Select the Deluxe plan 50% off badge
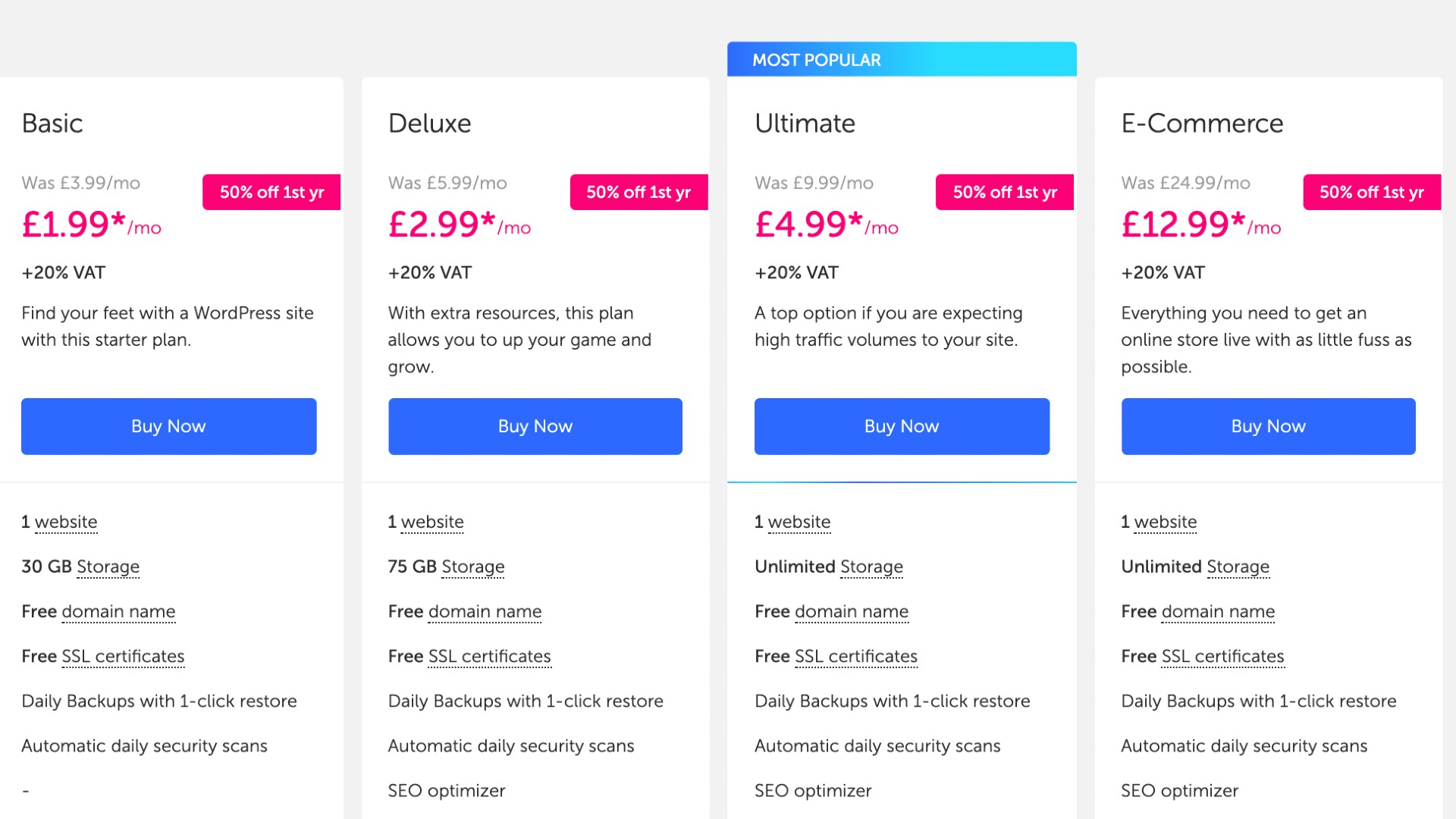Viewport: 1456px width, 819px height. (x=637, y=192)
